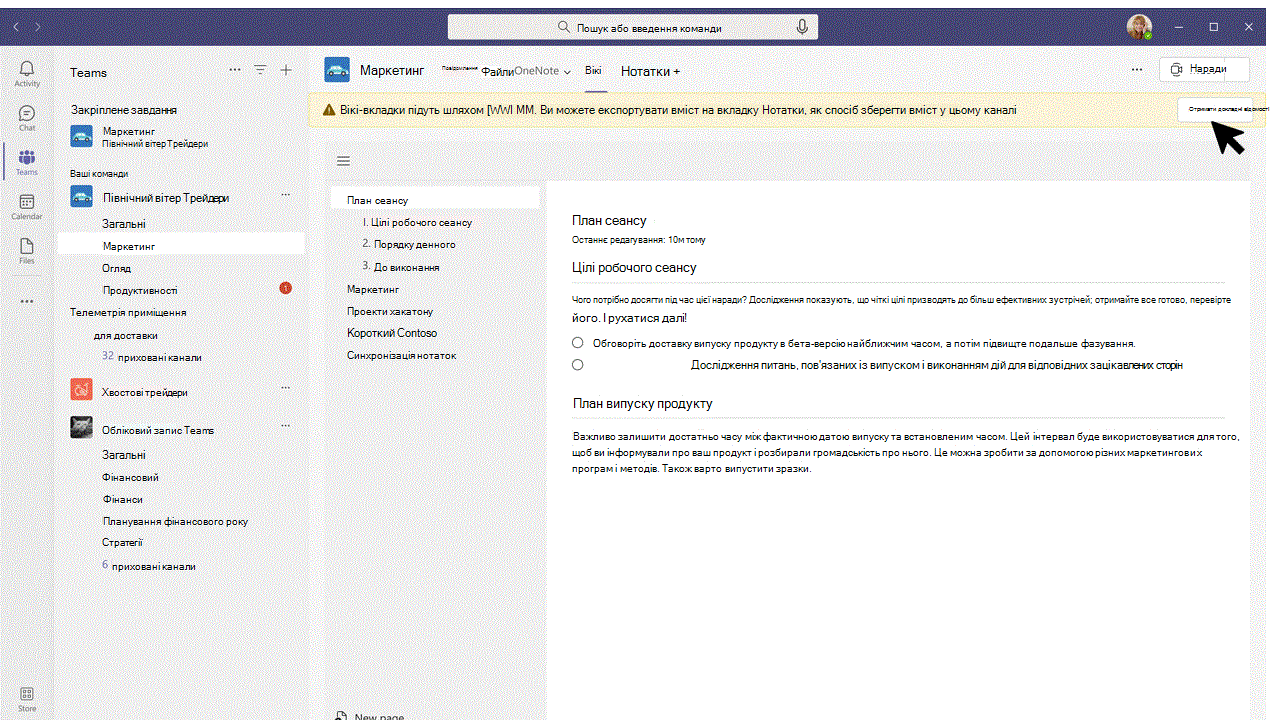Open pinned Маркетинг channel under Закріплене завдання
This screenshot has height=720, width=1280.
180,137
